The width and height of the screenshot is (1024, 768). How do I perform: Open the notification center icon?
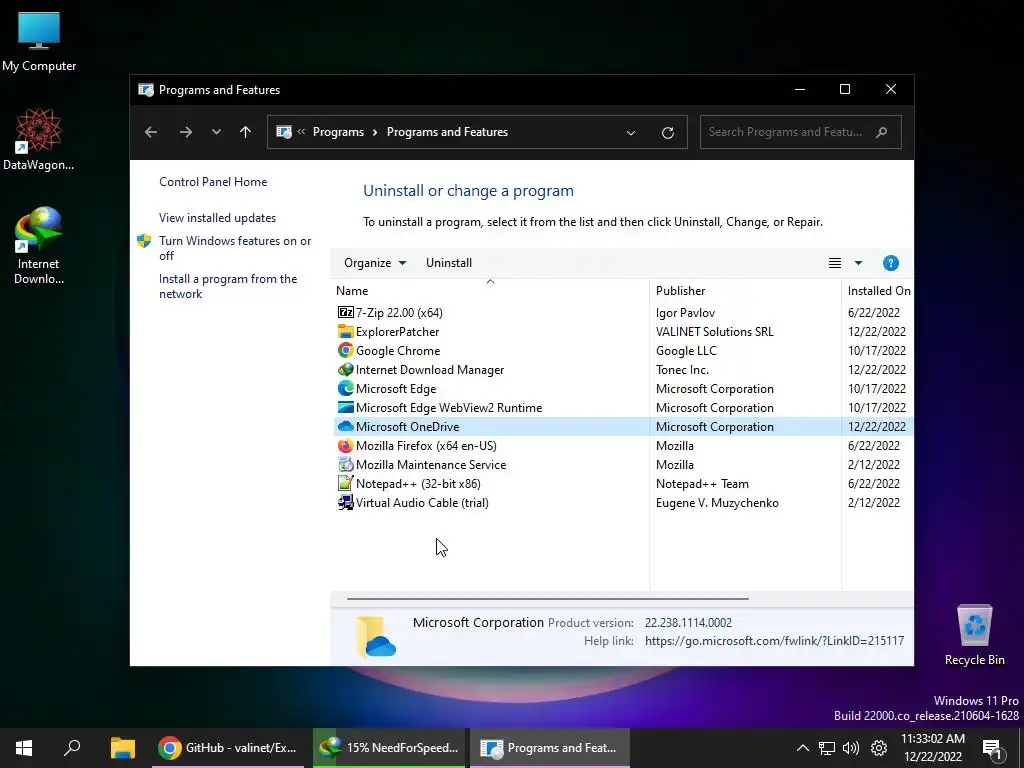[992, 748]
